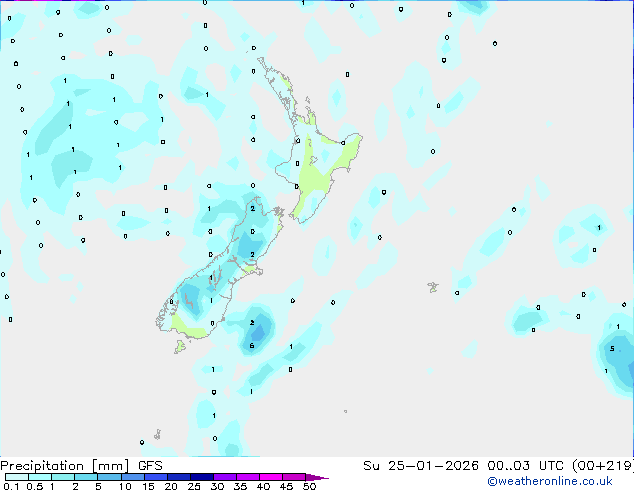
Task: Click the '40' legend label
Action: click(263, 486)
